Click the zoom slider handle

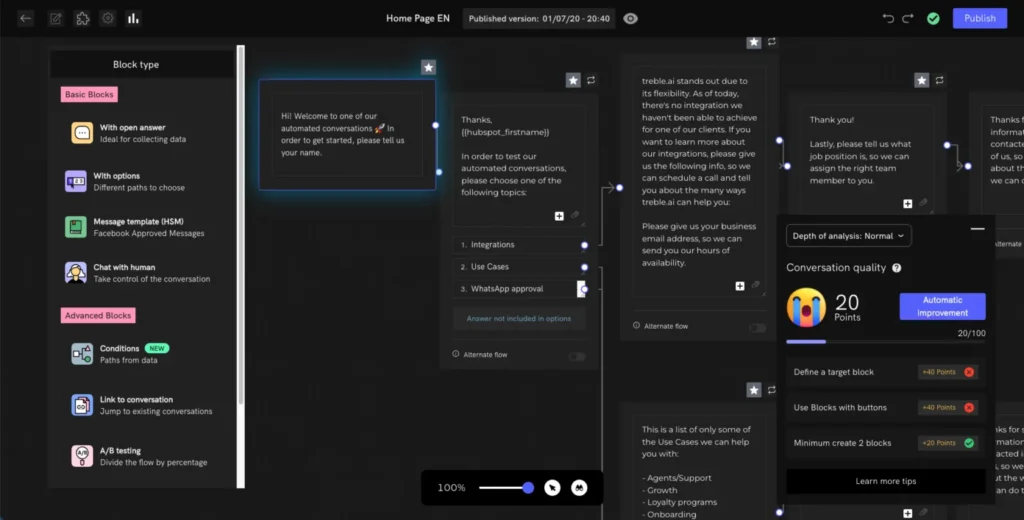pyautogui.click(x=527, y=488)
